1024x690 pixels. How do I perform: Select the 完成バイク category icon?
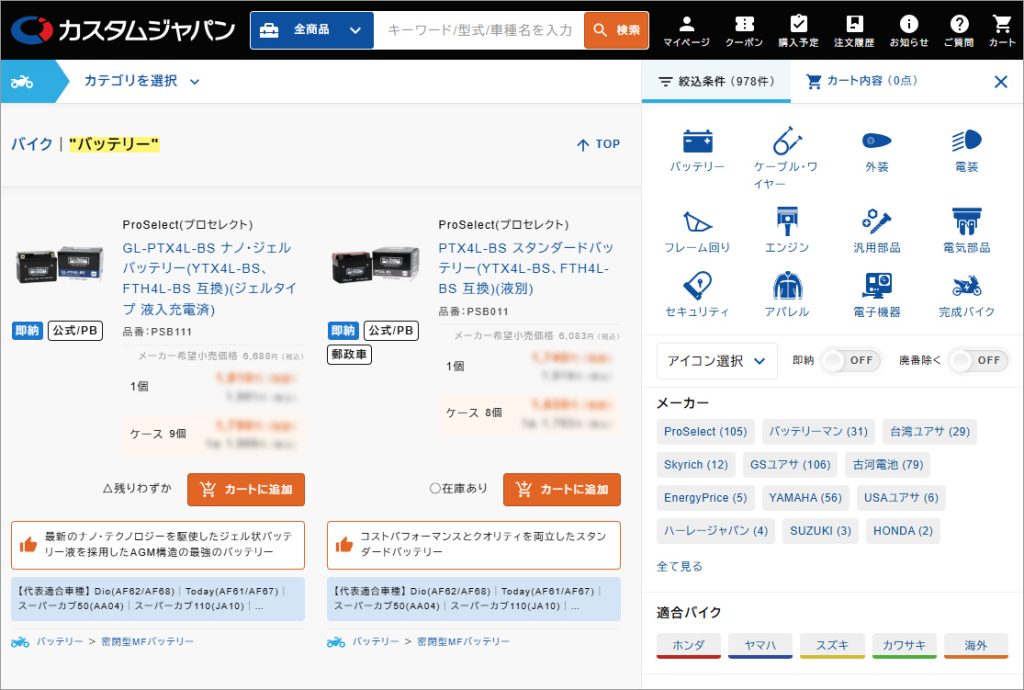[967, 295]
